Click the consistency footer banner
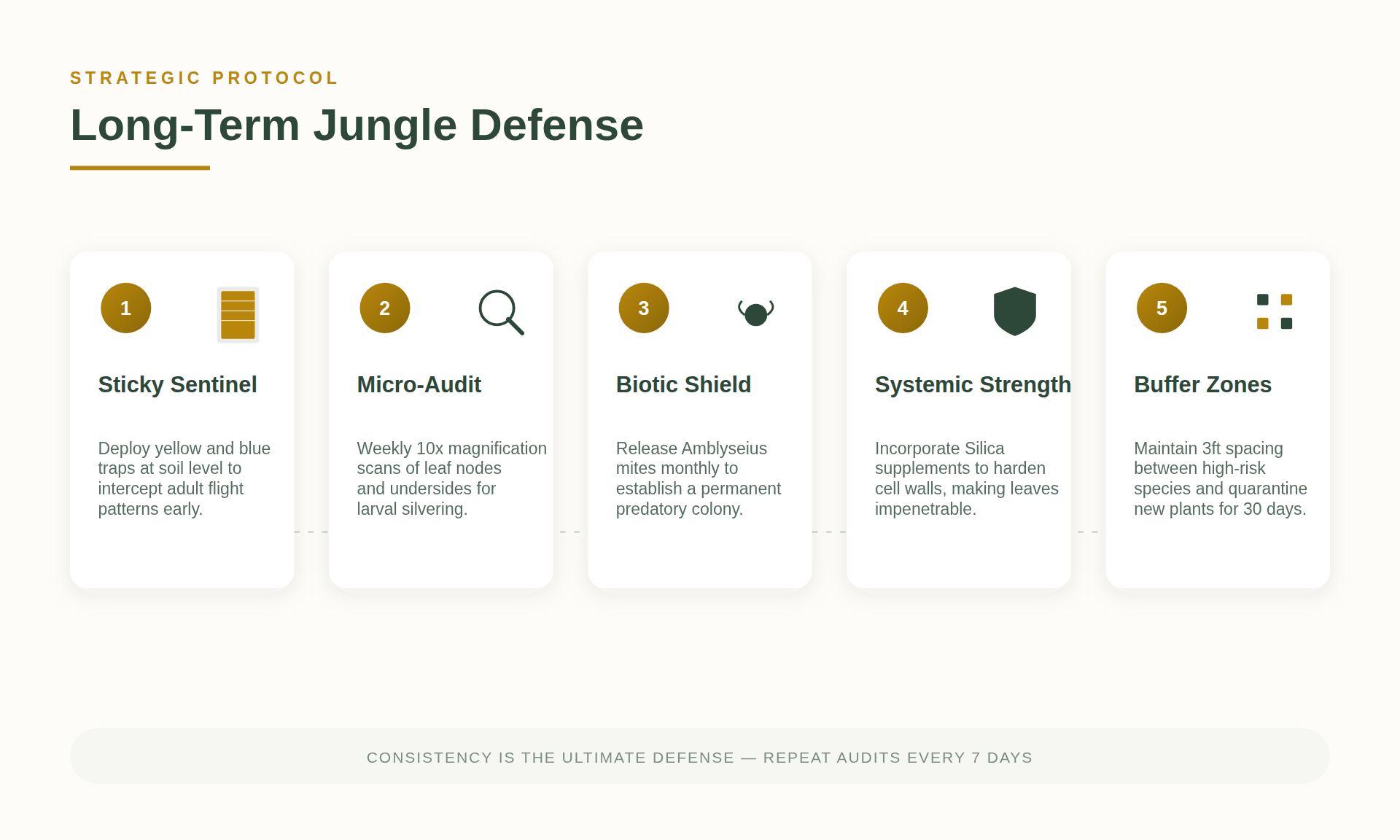The image size is (1400, 840). [x=699, y=757]
